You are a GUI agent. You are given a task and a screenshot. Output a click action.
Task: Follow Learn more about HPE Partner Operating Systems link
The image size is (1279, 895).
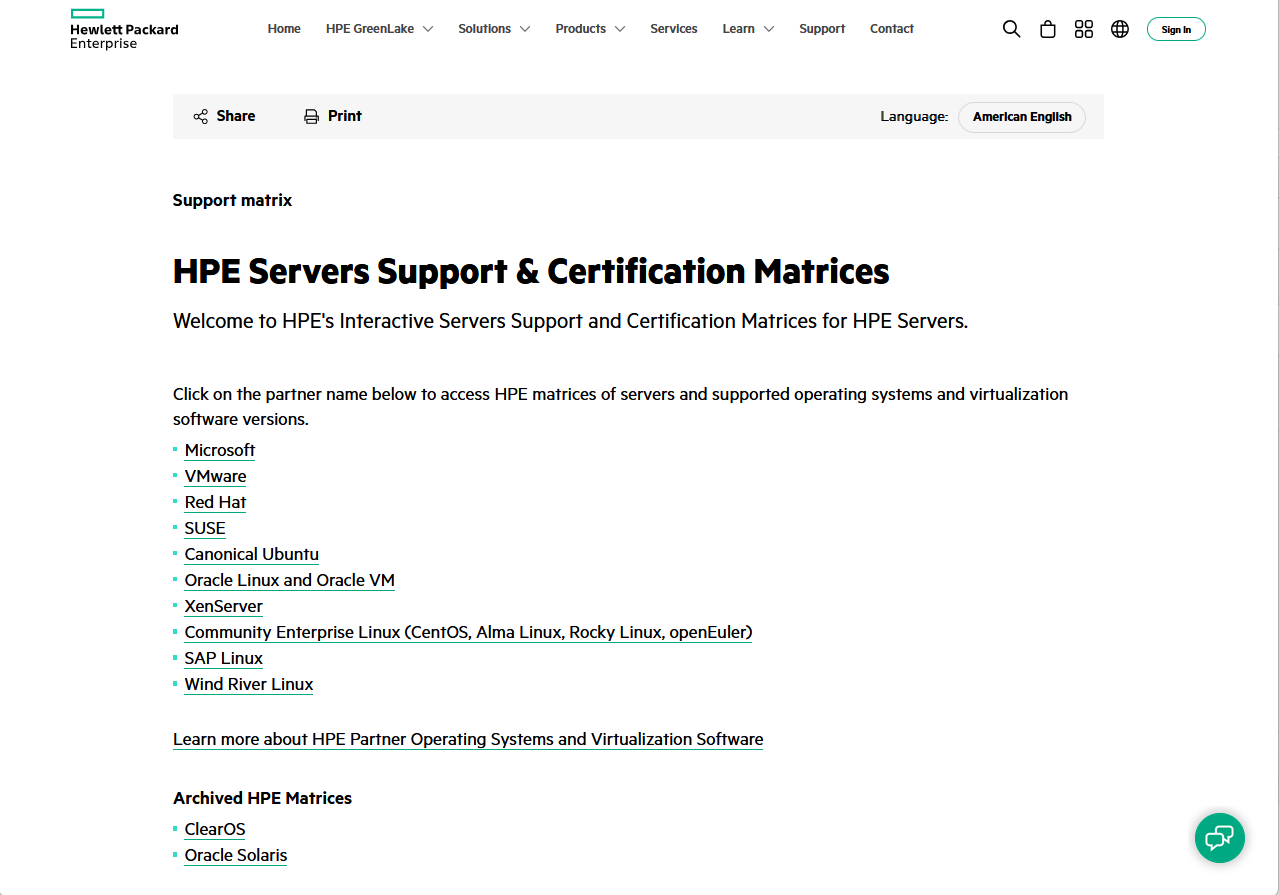coord(468,739)
